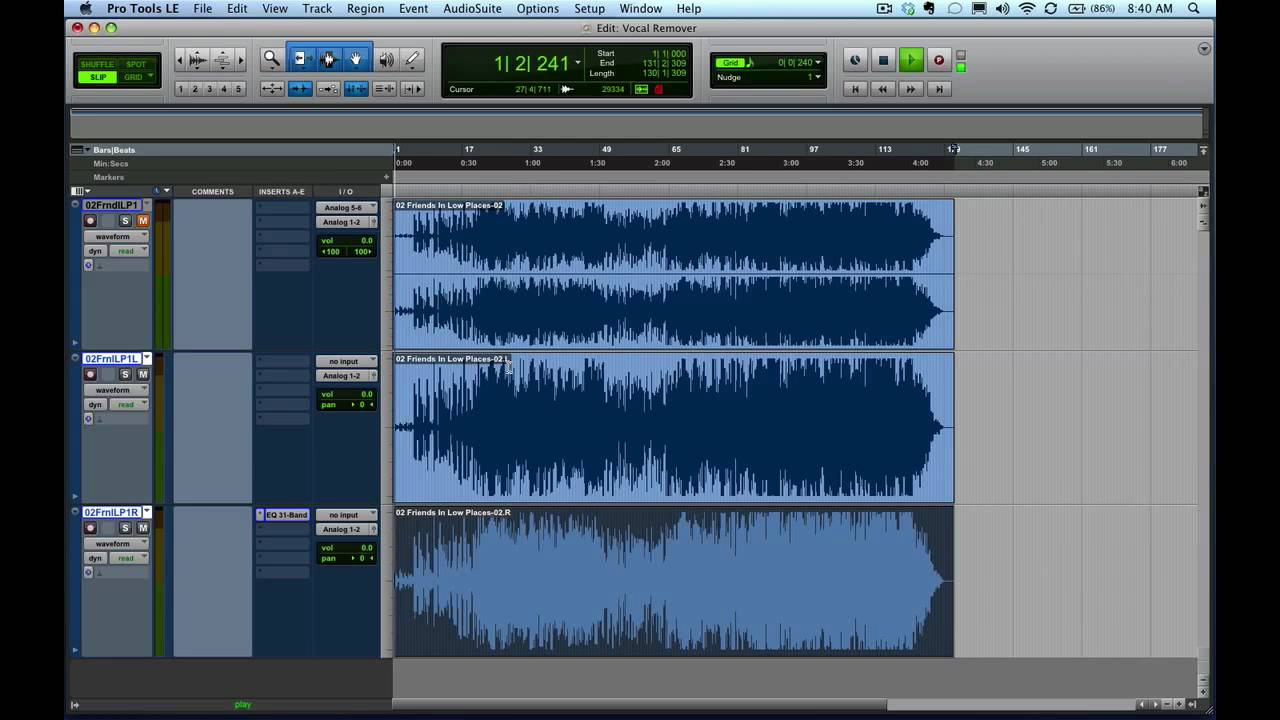Mute the 02FrnILP1L track
The width and height of the screenshot is (1280, 720).
coord(142,374)
